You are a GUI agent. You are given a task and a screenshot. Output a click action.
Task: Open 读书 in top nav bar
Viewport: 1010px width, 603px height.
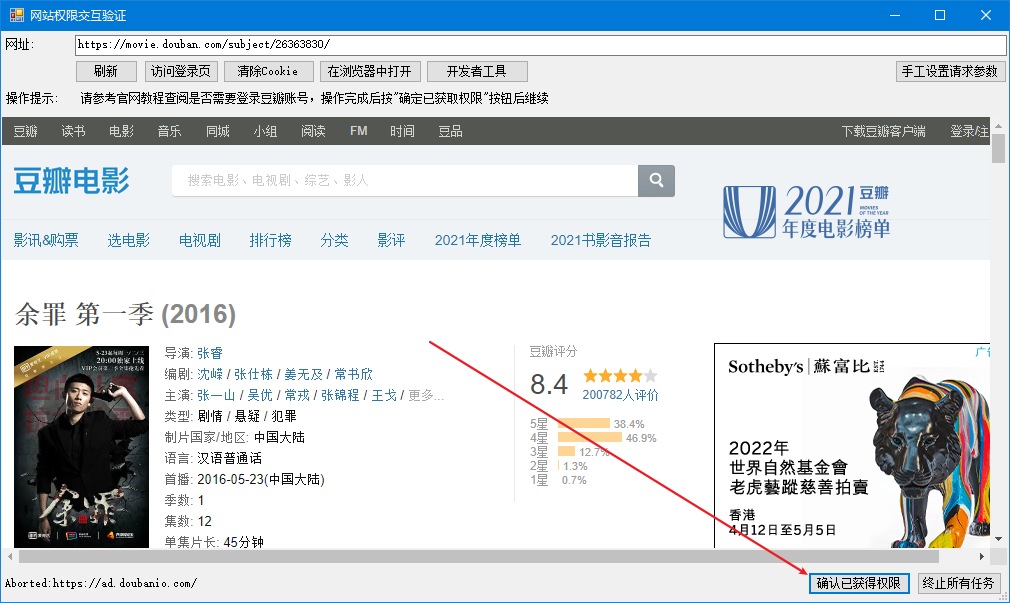(x=73, y=131)
